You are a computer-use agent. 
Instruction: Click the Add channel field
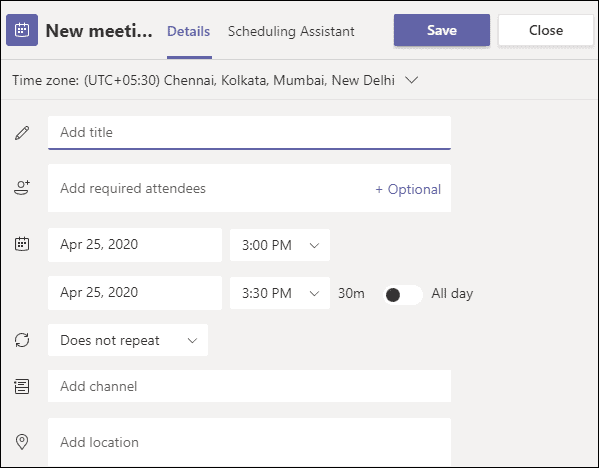point(249,386)
